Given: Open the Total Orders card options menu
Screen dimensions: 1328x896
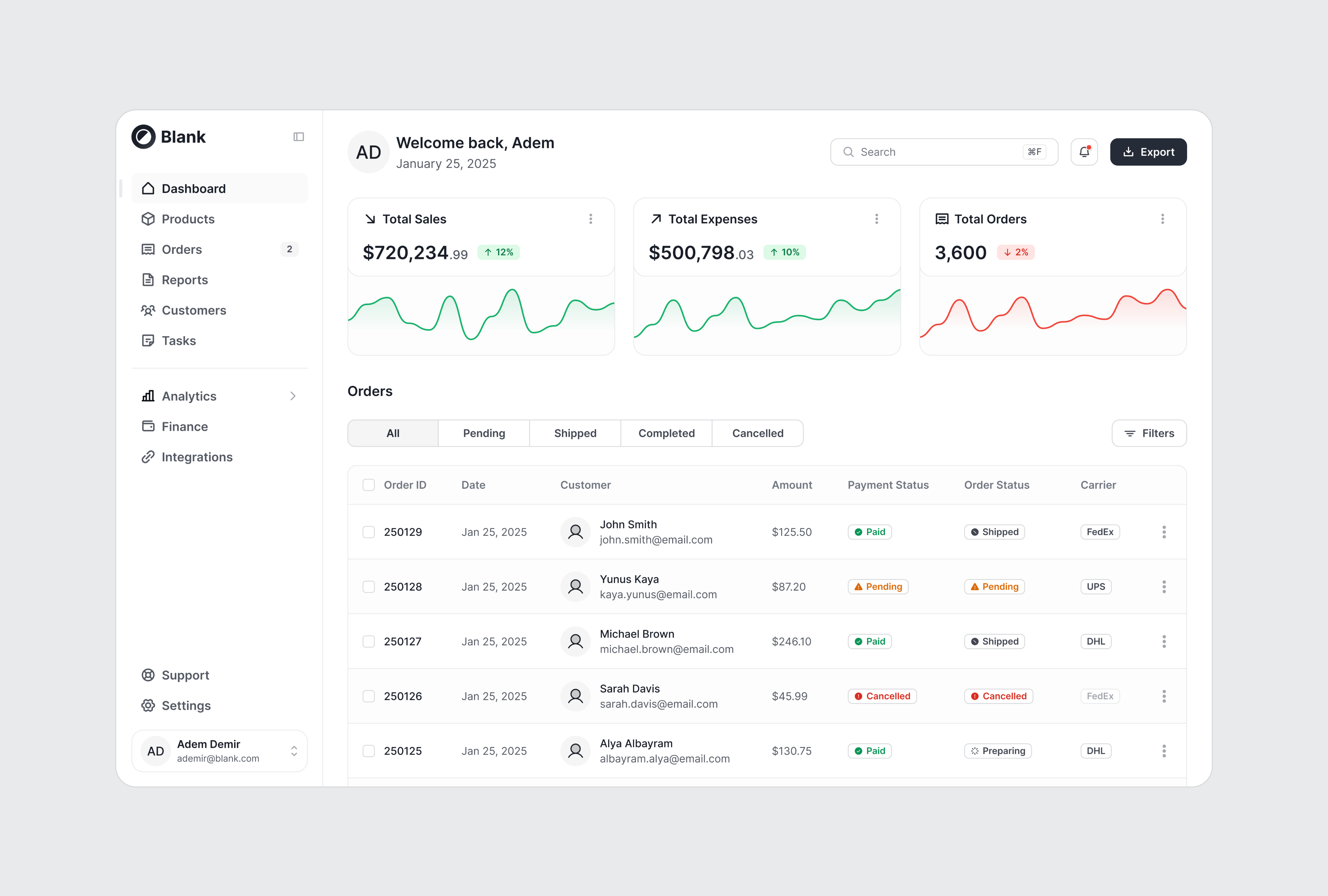Looking at the screenshot, I should (x=1163, y=219).
